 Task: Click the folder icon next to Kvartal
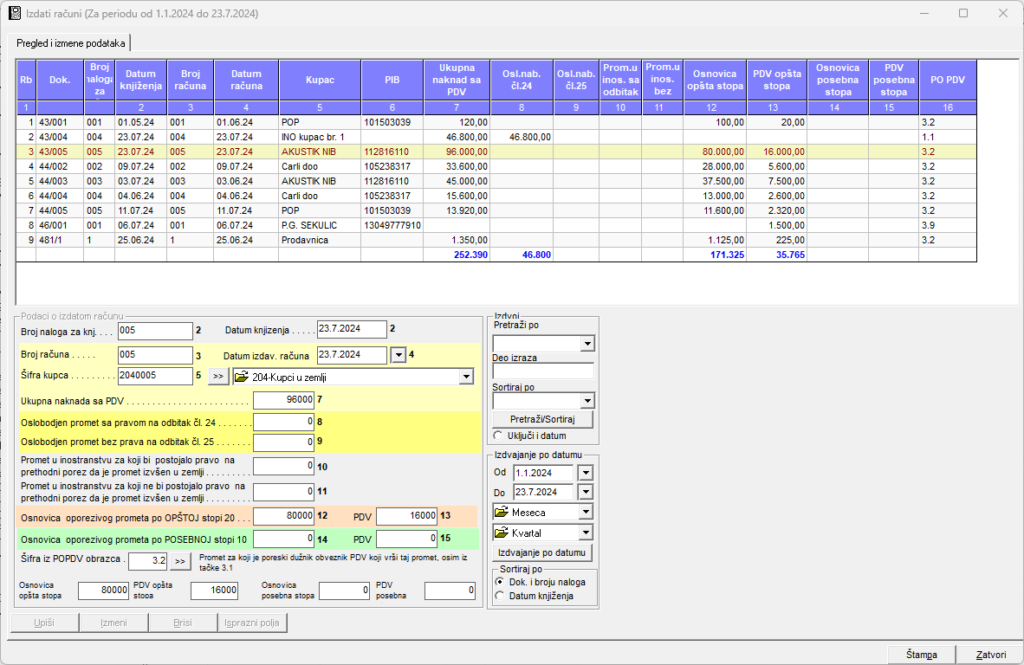502,533
